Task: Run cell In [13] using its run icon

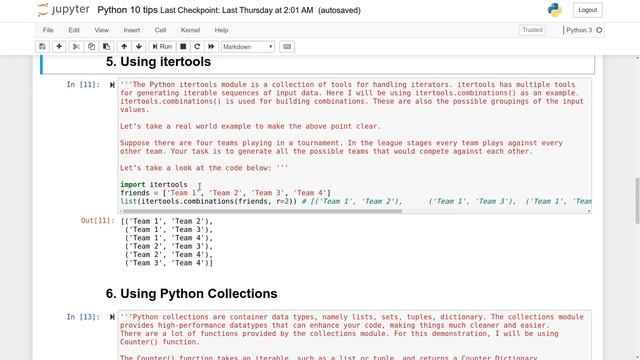Action: coord(112,317)
